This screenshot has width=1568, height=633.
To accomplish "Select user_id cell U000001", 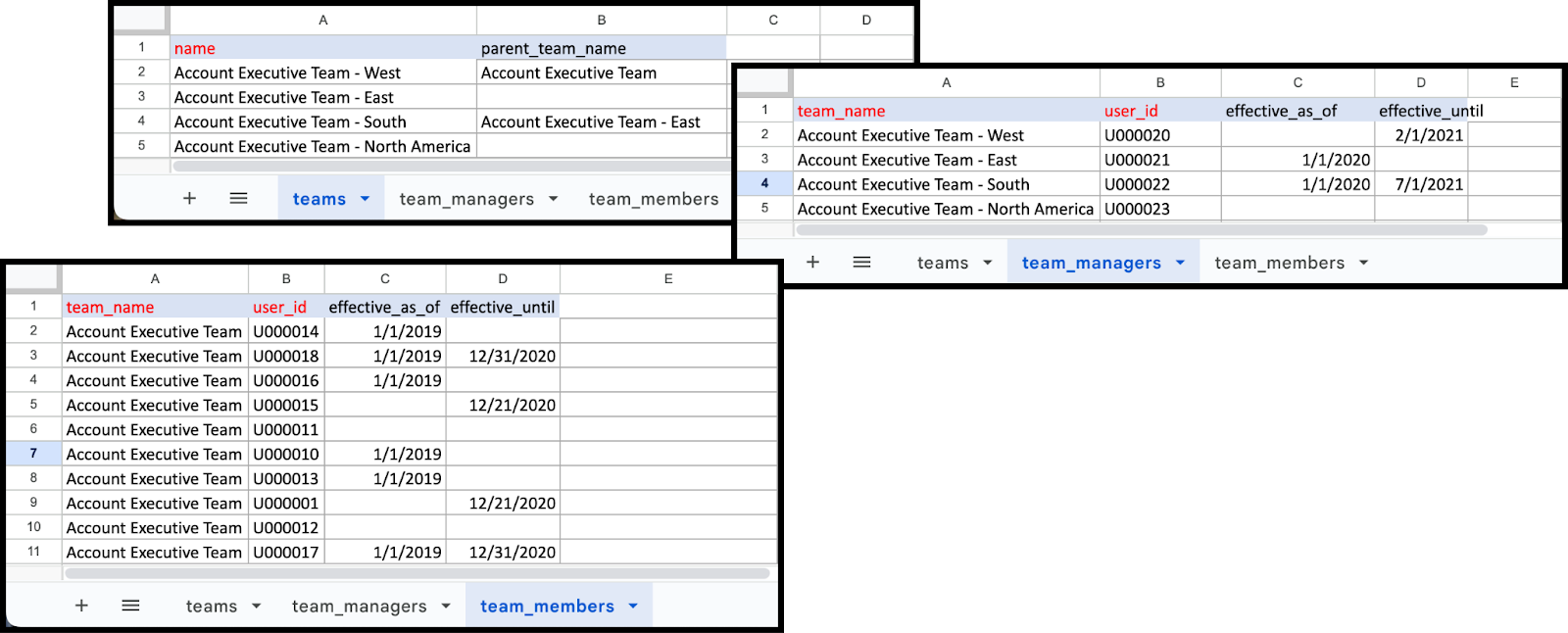I will tap(286, 503).
